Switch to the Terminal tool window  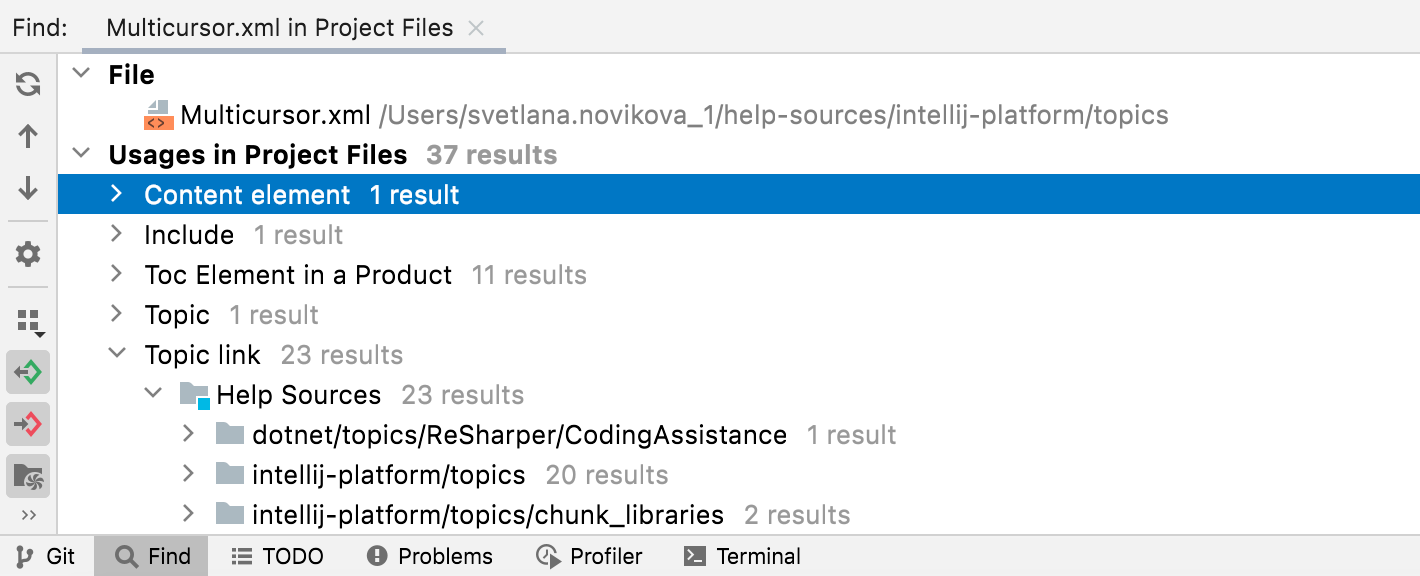click(x=742, y=557)
